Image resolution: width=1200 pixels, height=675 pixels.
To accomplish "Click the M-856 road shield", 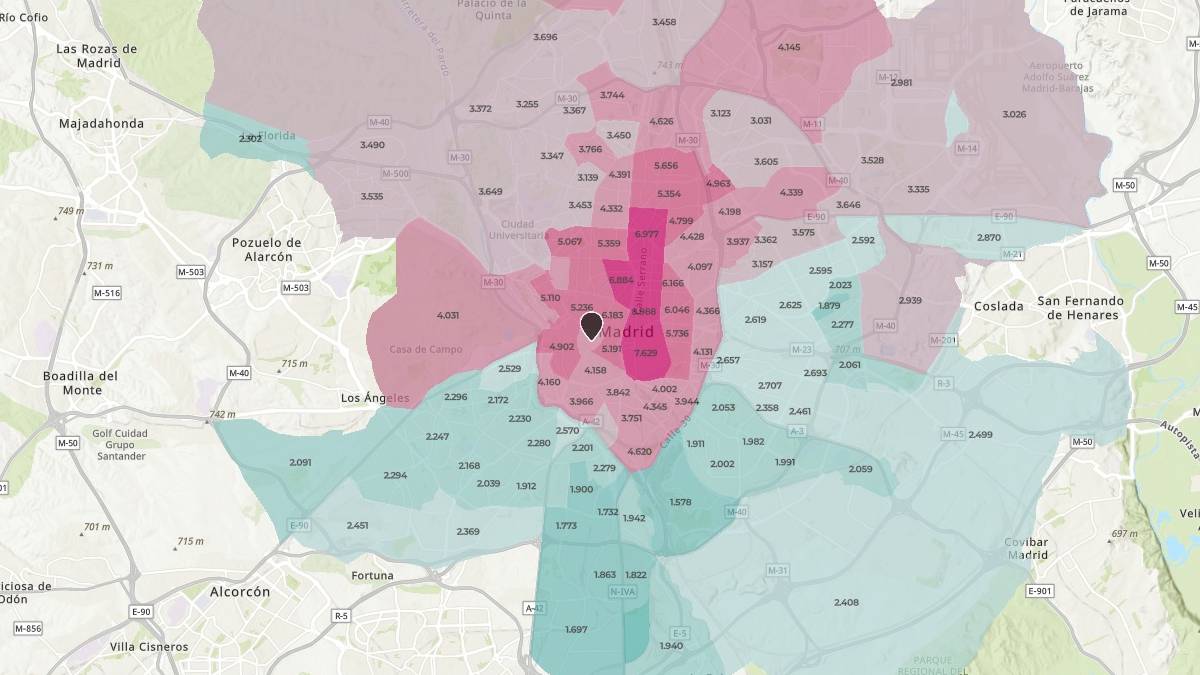I will click(28, 628).
